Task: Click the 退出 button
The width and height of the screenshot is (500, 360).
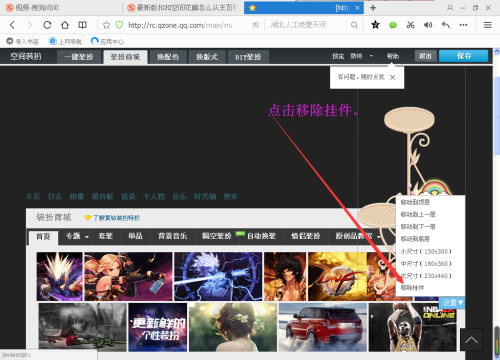Action: pos(425,56)
